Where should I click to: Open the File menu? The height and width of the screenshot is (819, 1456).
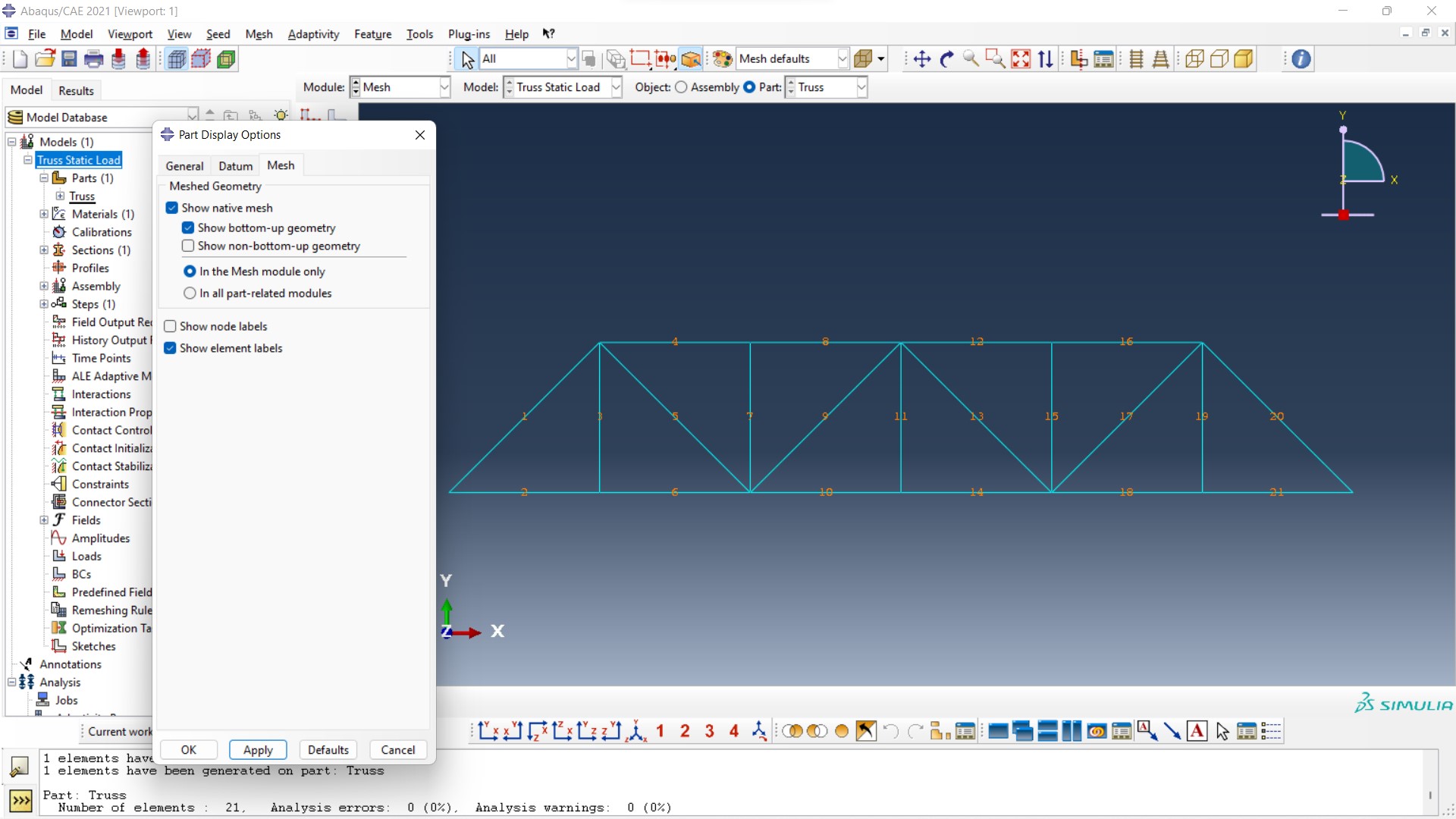point(36,34)
